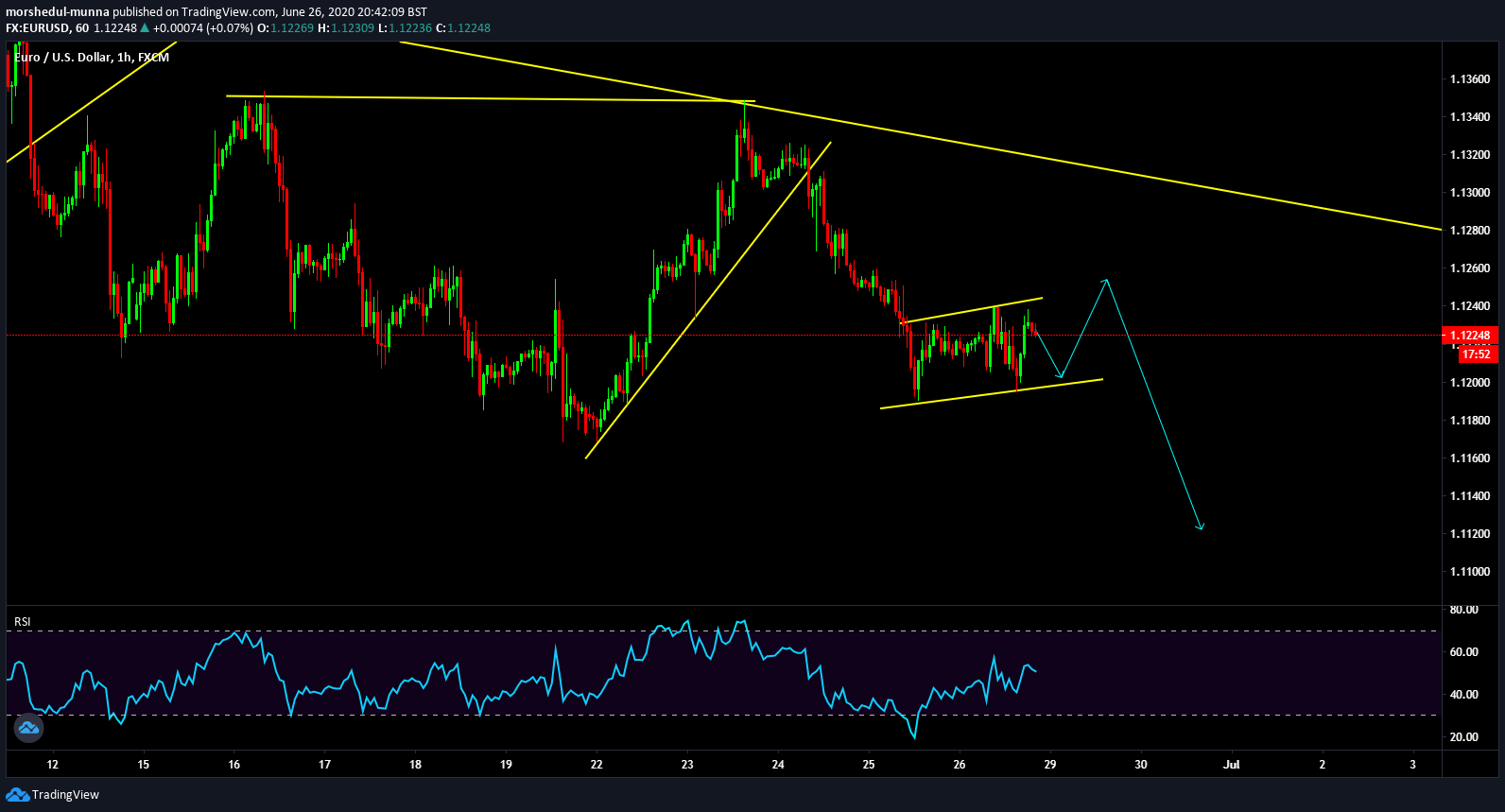This screenshot has height=812, width=1505.
Task: Click date label 26 on time axis
Action: pyautogui.click(x=960, y=765)
